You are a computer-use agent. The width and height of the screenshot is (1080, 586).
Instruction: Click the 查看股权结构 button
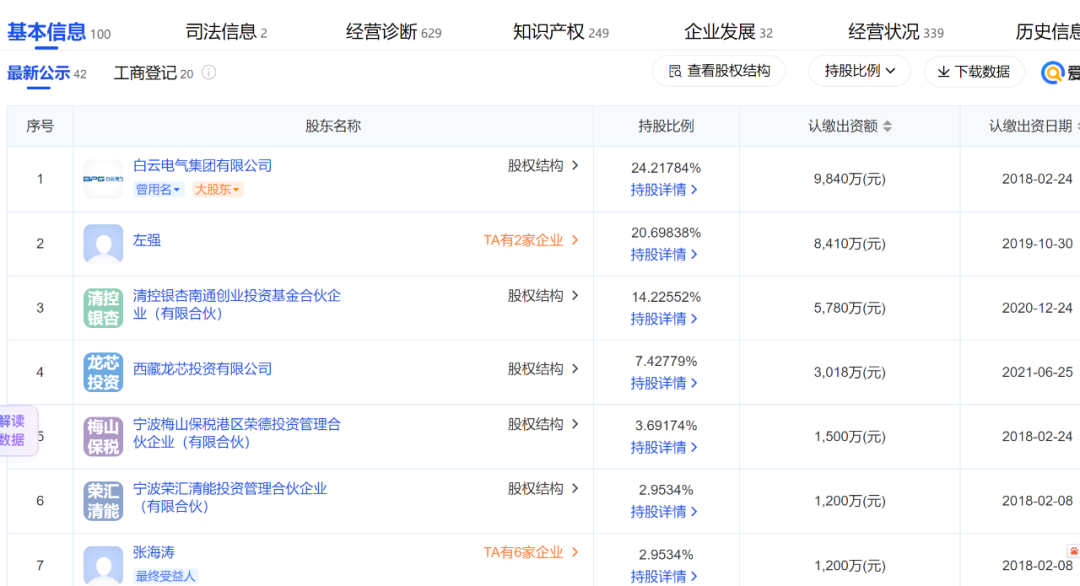tap(719, 71)
